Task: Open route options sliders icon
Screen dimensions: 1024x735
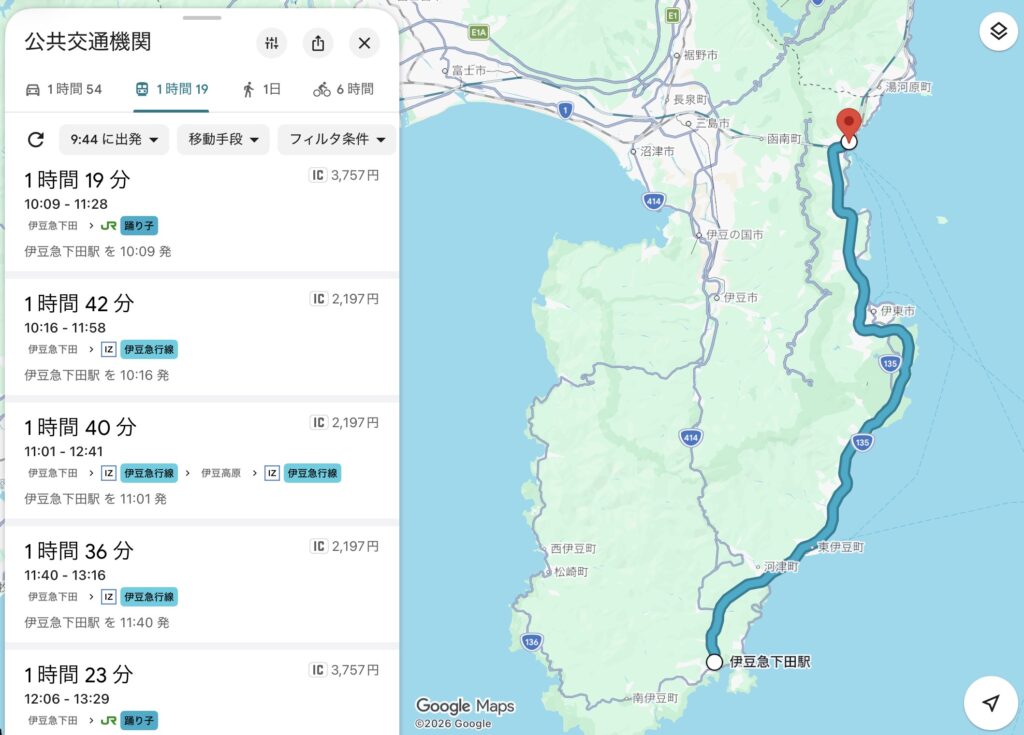Action: pyautogui.click(x=272, y=43)
